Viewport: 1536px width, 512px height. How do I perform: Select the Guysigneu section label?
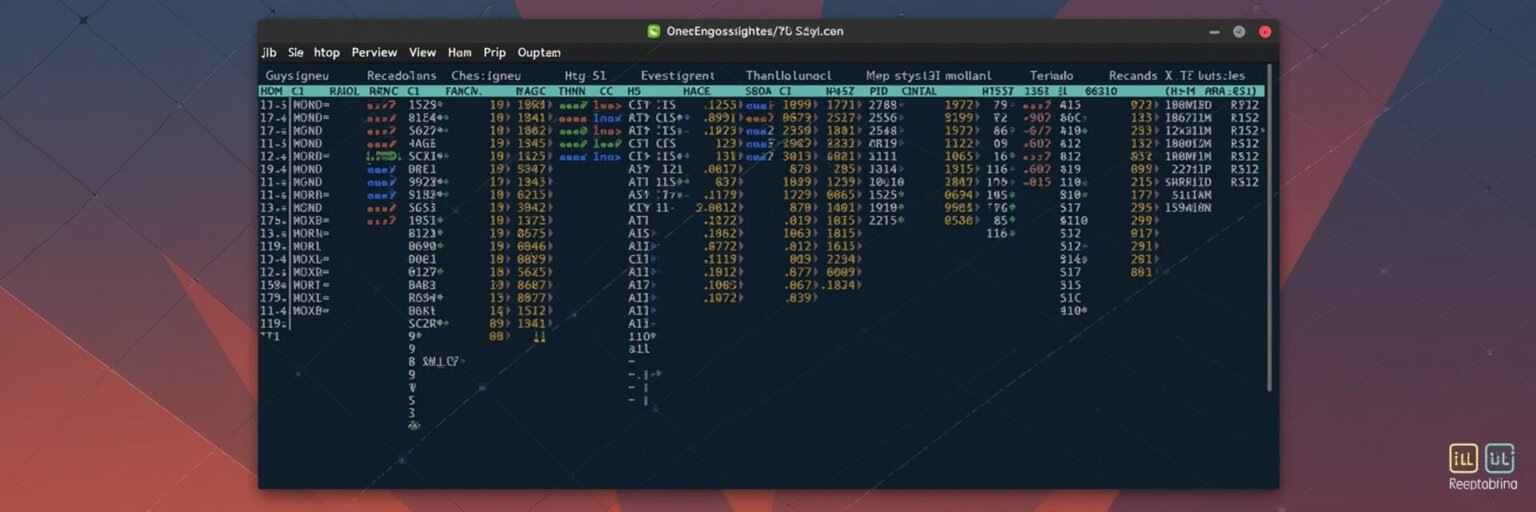(296, 76)
